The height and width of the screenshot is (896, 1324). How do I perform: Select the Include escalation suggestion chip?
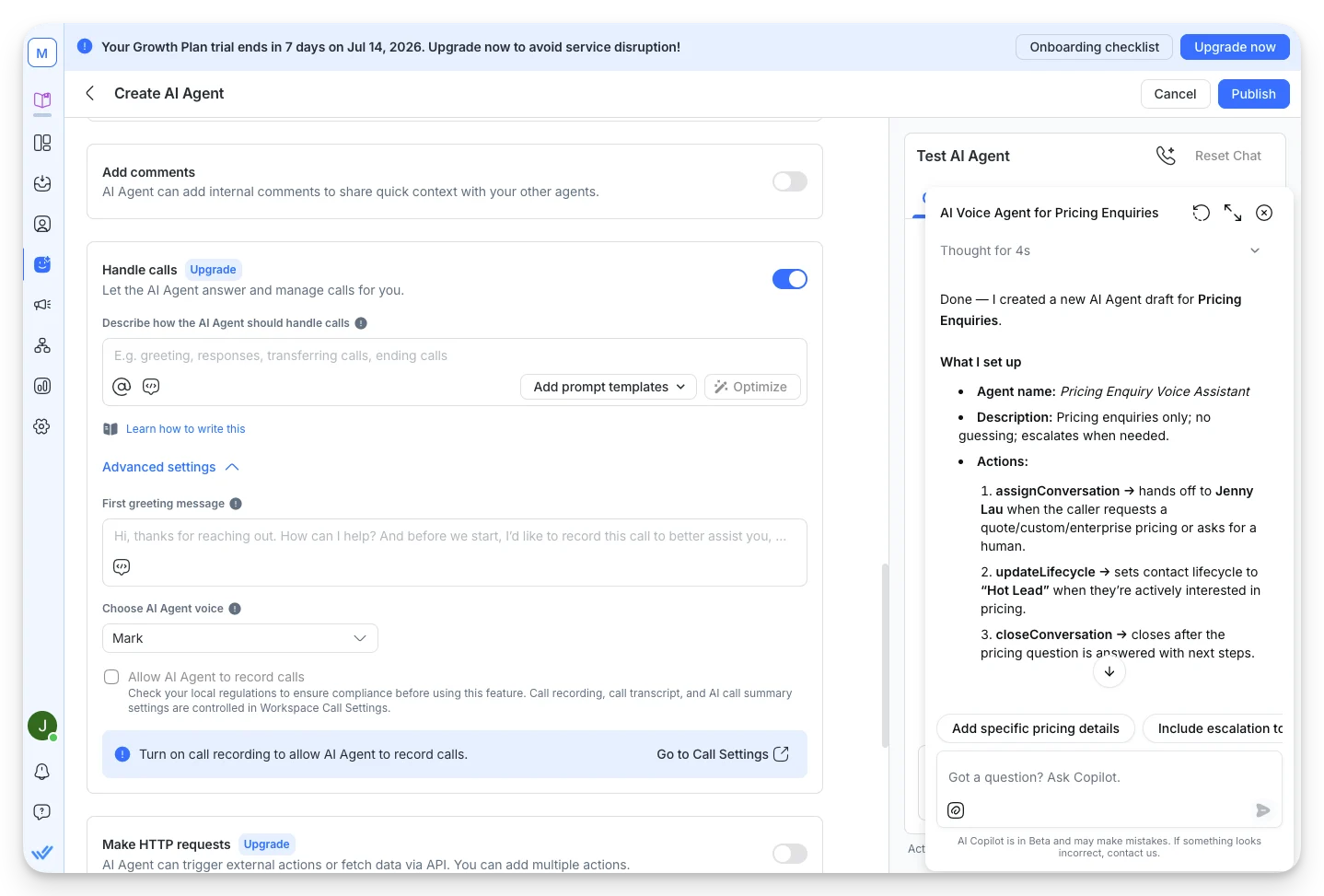pos(1214,728)
